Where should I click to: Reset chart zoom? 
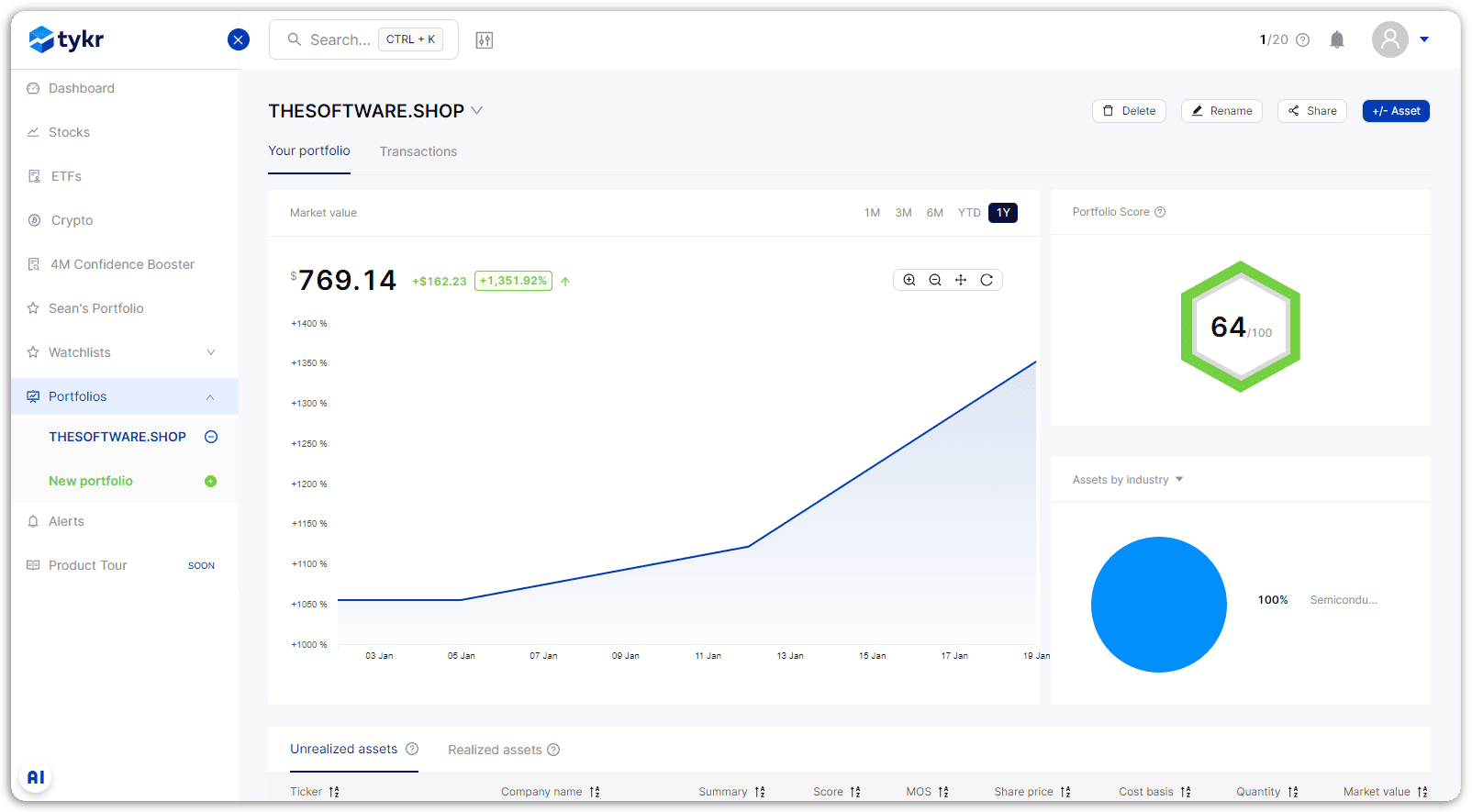987,280
